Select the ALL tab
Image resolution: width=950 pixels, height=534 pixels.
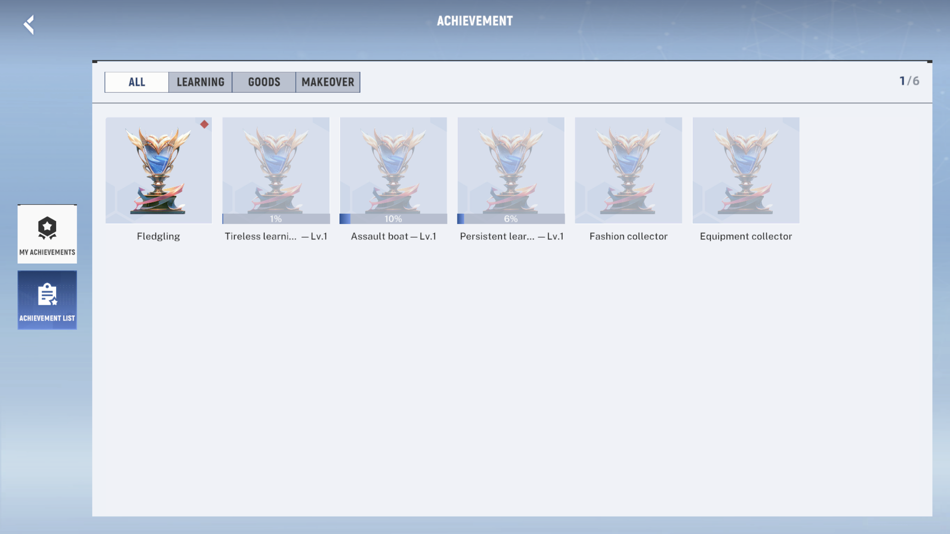[x=136, y=82]
